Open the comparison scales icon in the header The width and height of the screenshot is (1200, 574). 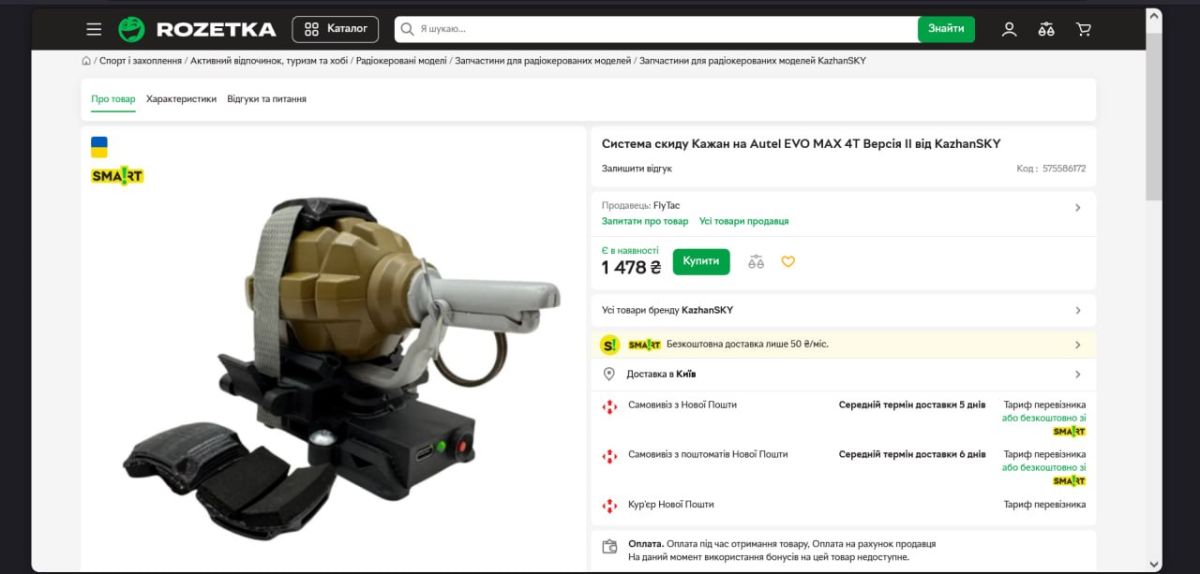coord(1046,29)
